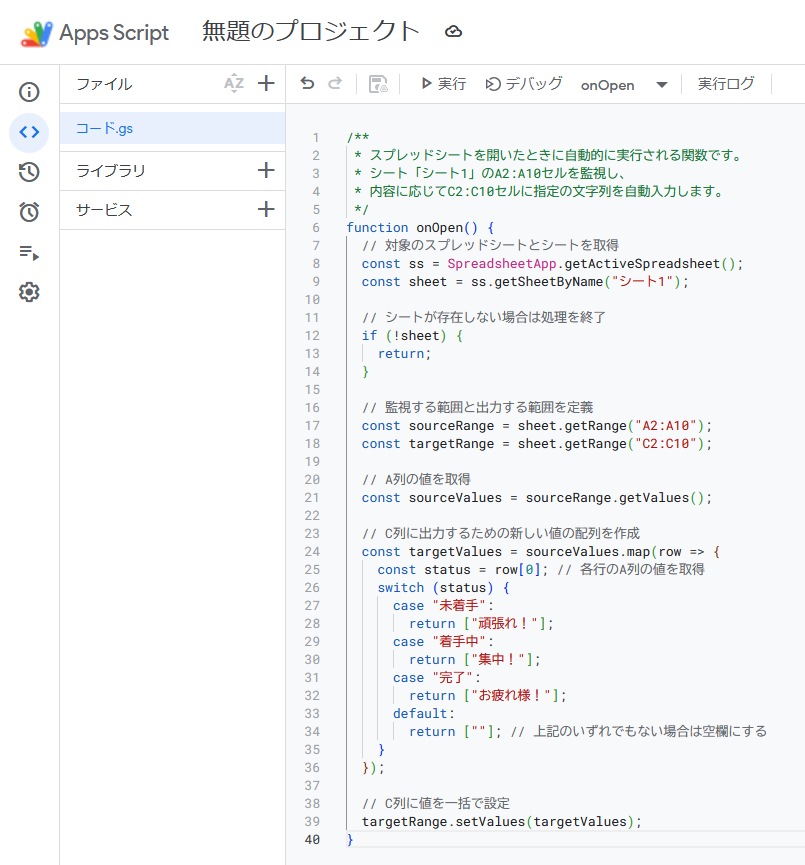Image resolution: width=805 pixels, height=865 pixels.
Task: Open the project Overview info icon
Action: [29, 92]
